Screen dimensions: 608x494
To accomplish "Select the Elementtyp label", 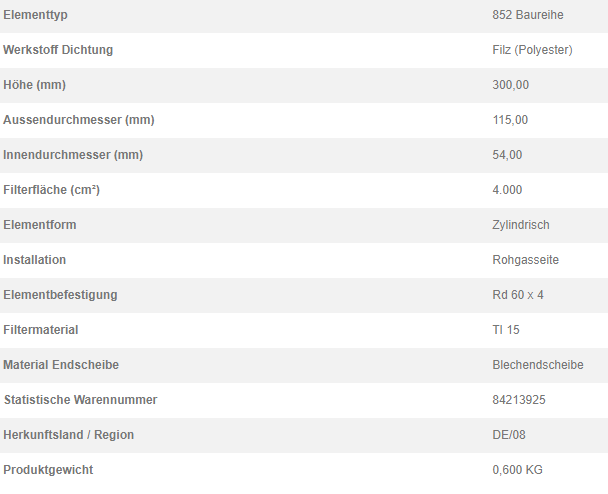I will 35,15.
